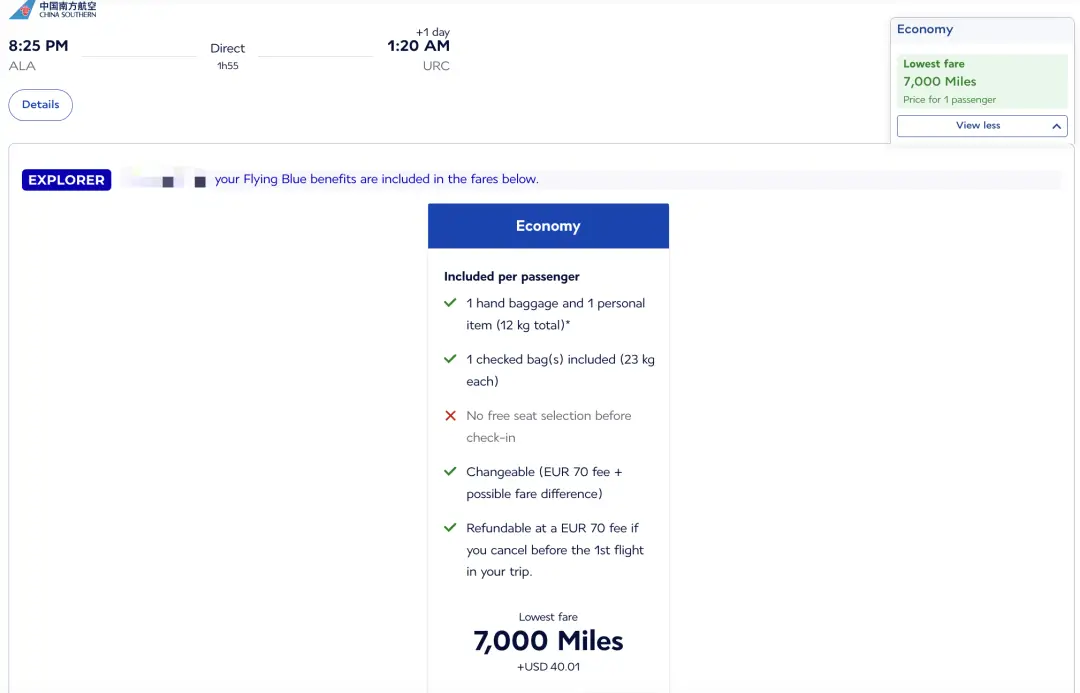Viewport: 1080px width, 693px height.
Task: Click the EXPLORER membership badge
Action: coord(66,180)
